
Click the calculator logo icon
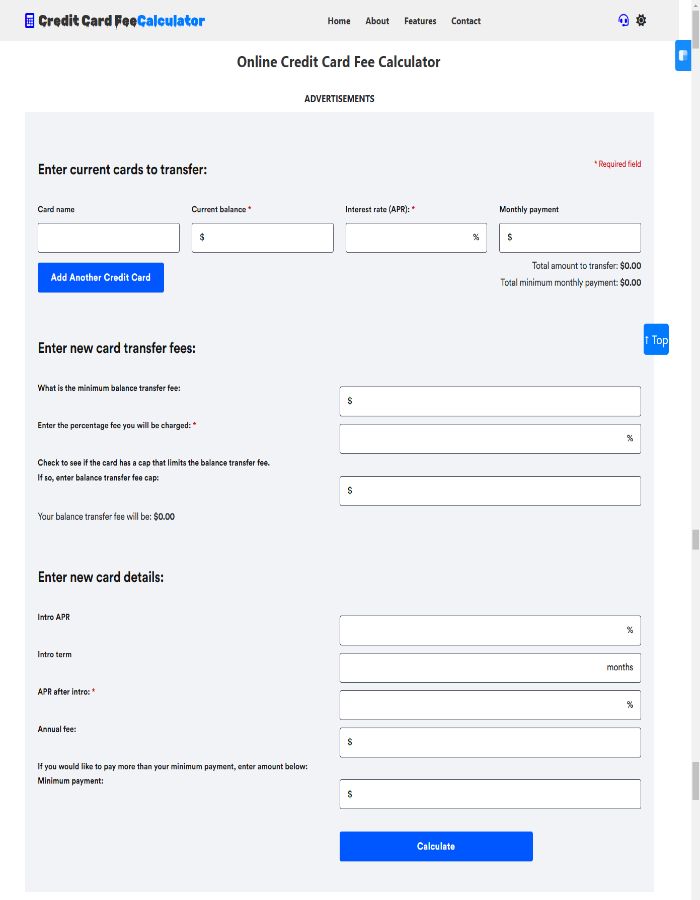[29, 21]
